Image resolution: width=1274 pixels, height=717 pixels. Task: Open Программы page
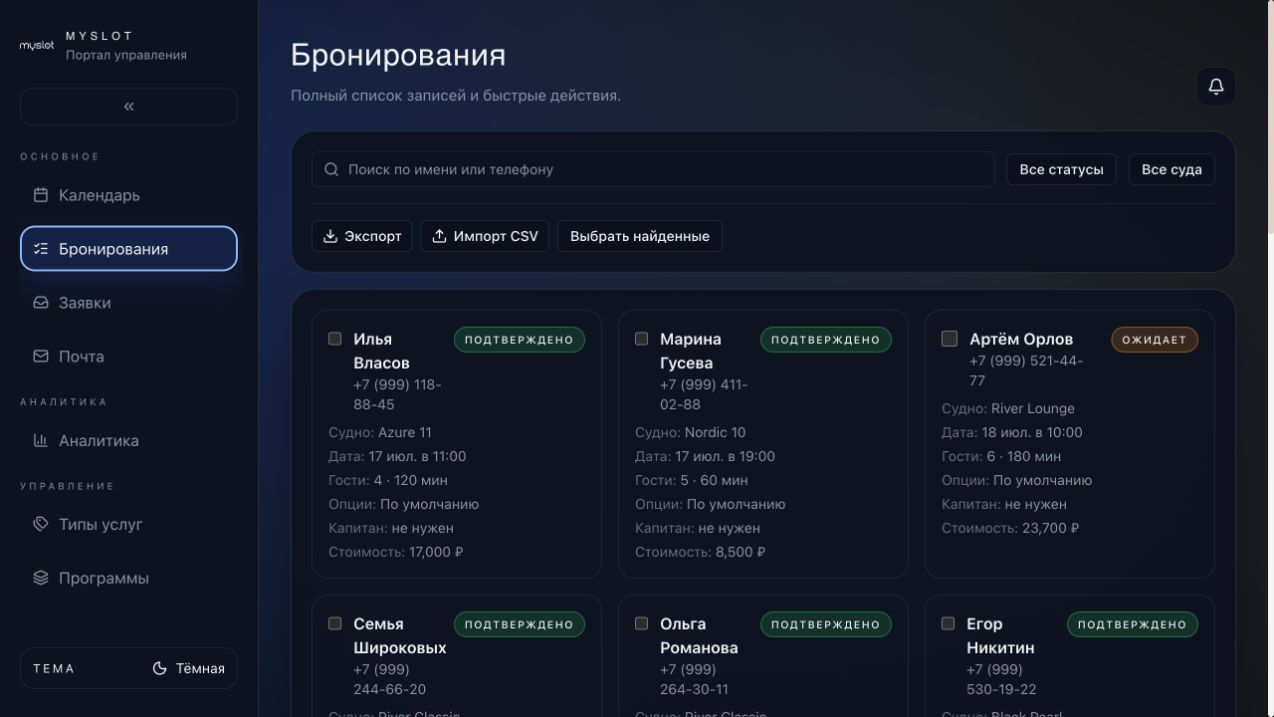[x=129, y=578]
